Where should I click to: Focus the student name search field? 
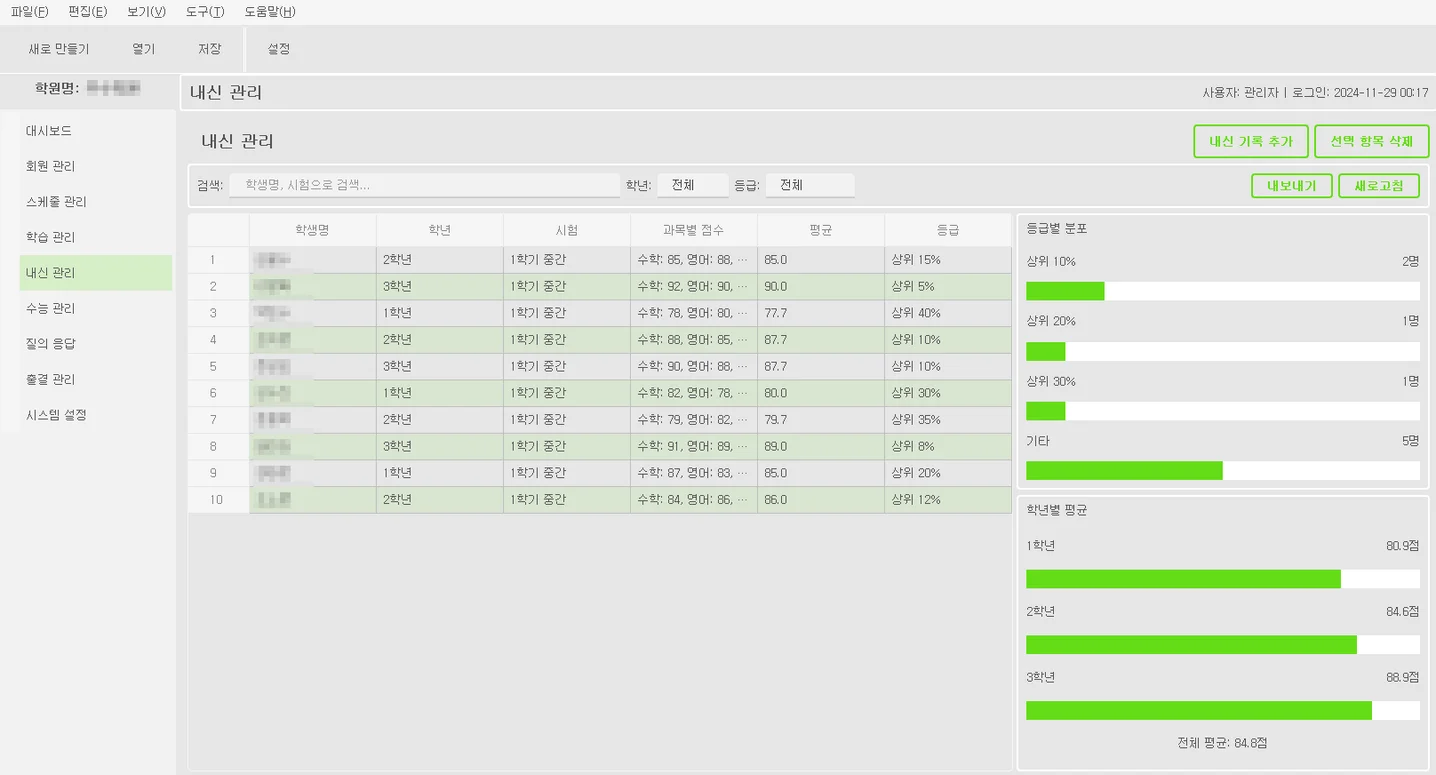tap(424, 185)
